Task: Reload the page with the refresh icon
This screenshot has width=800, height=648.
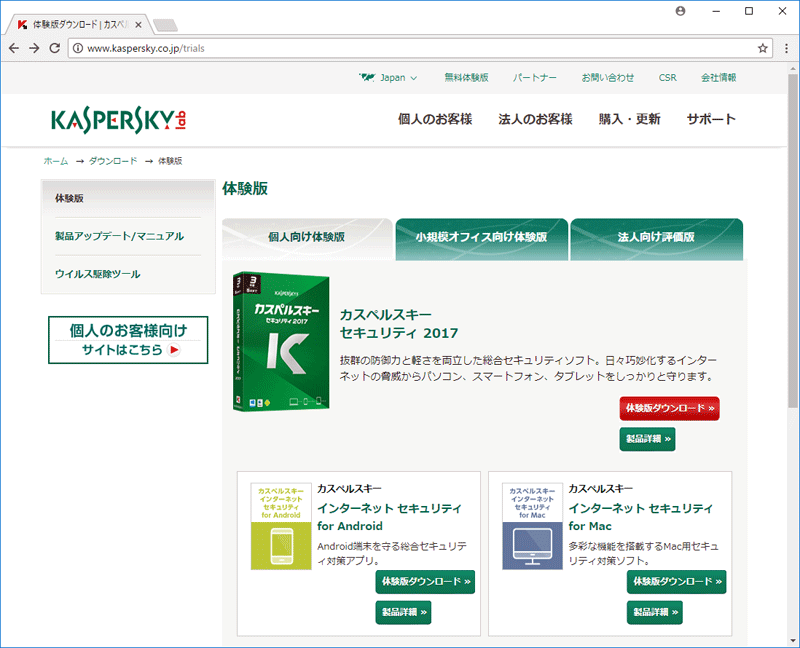Action: (x=55, y=48)
